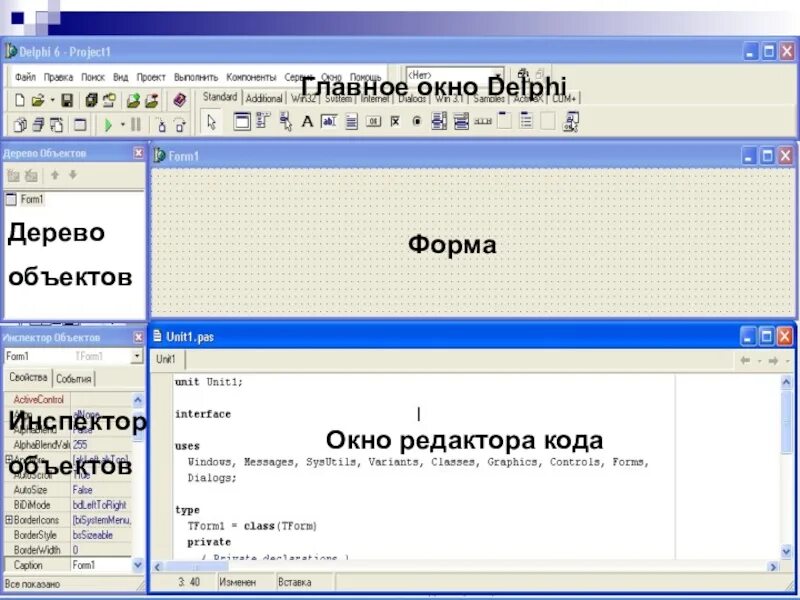Open the Проект menu

pos(151,78)
